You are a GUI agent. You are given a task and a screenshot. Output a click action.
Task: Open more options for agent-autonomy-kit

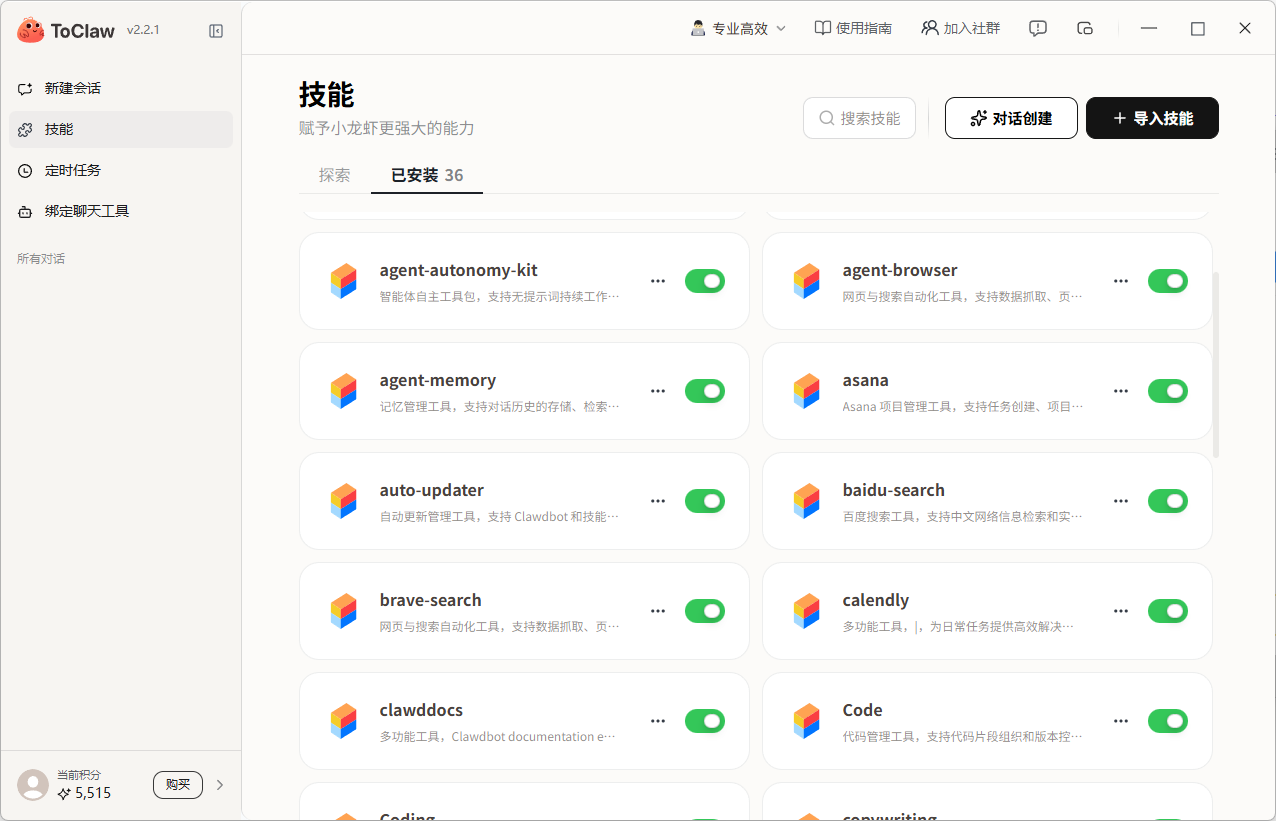click(x=658, y=281)
